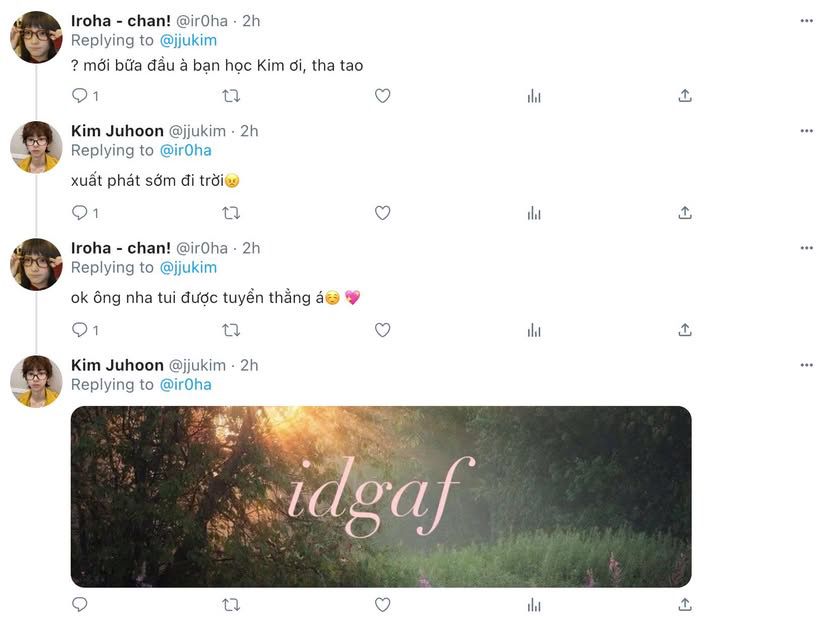Screen dimensions: 828x618
Task: Reply to Kim Juhoon's idgaf image tweet
Action: point(80,604)
